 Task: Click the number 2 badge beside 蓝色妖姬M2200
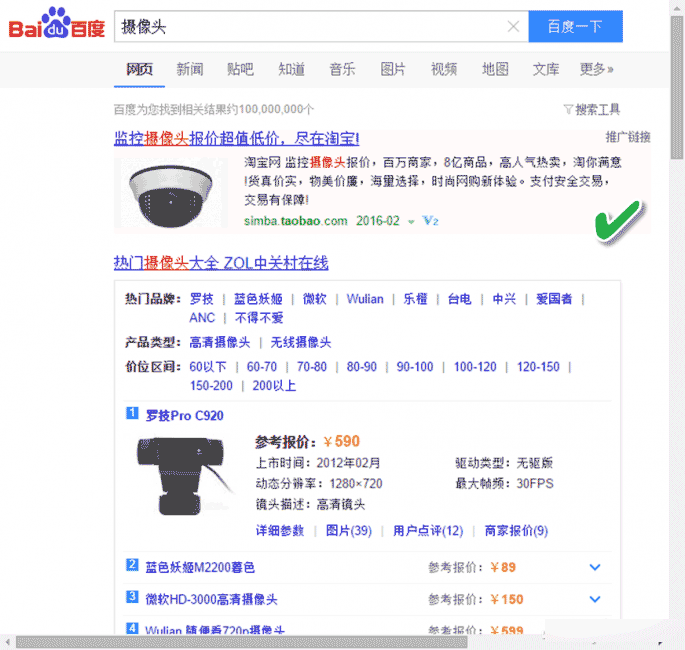point(132,566)
